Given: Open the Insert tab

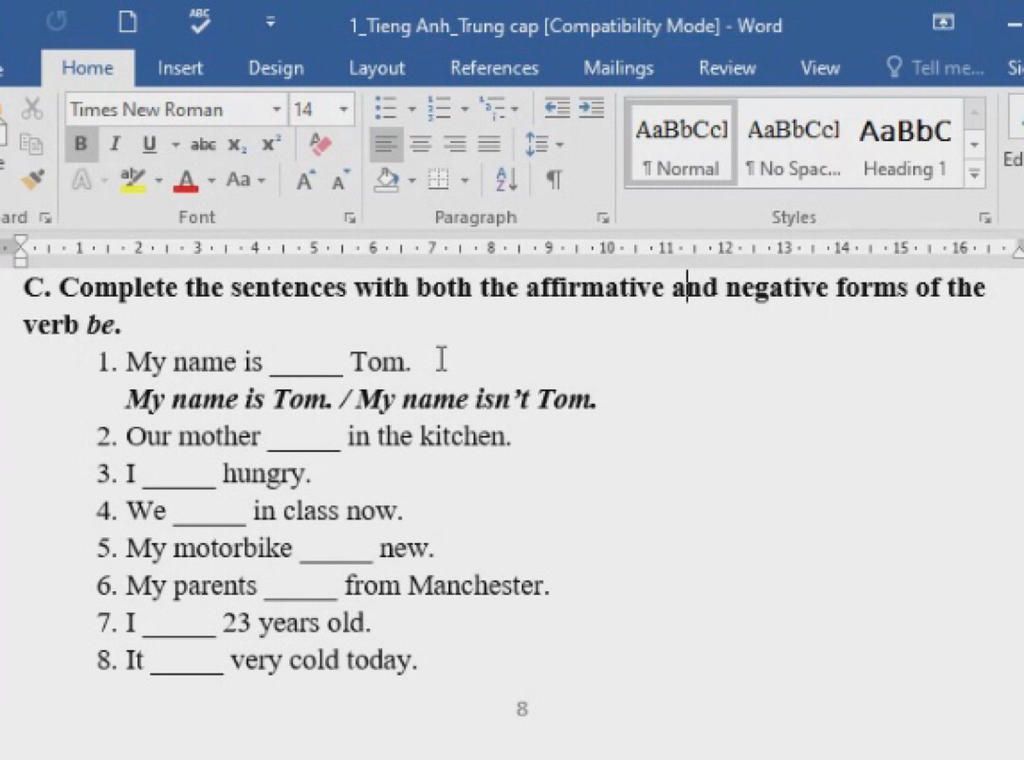Looking at the screenshot, I should click(180, 68).
